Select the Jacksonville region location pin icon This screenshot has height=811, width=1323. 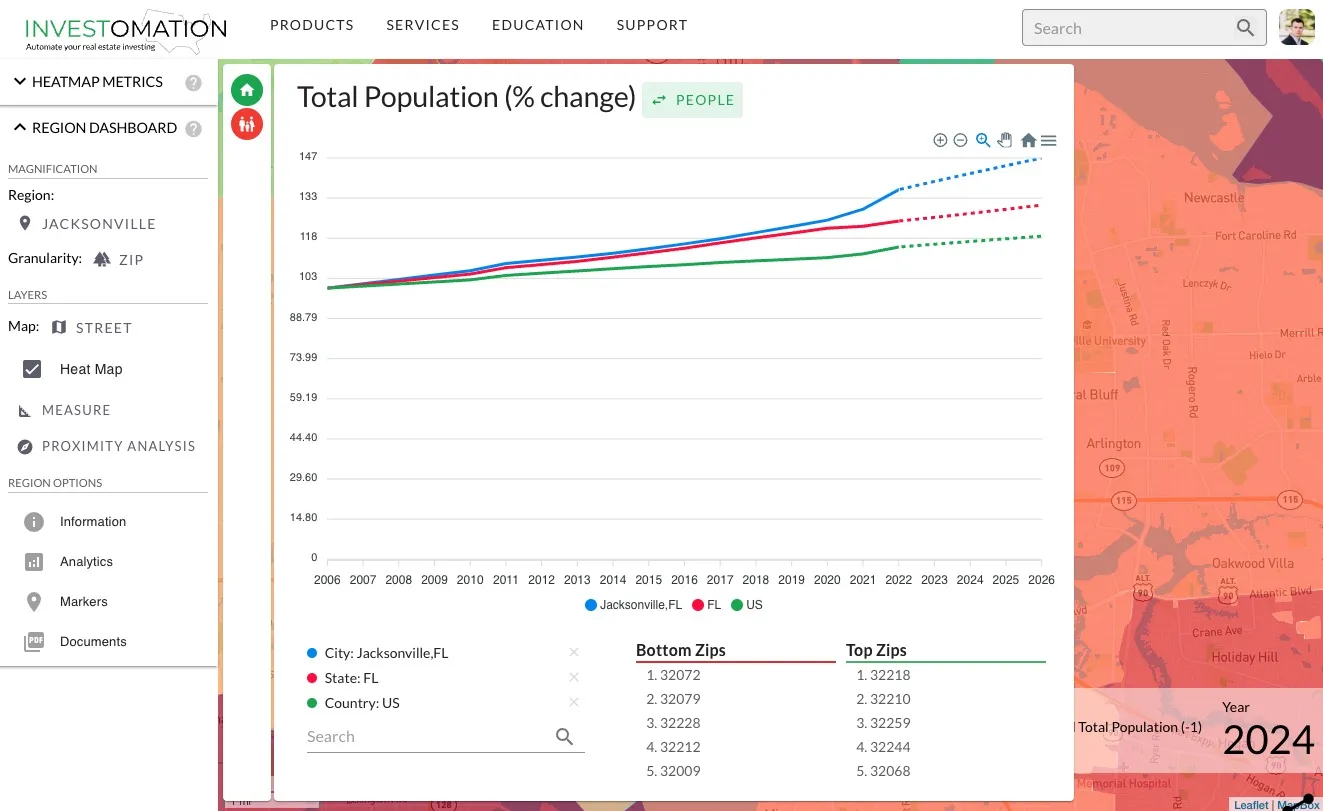[26, 223]
